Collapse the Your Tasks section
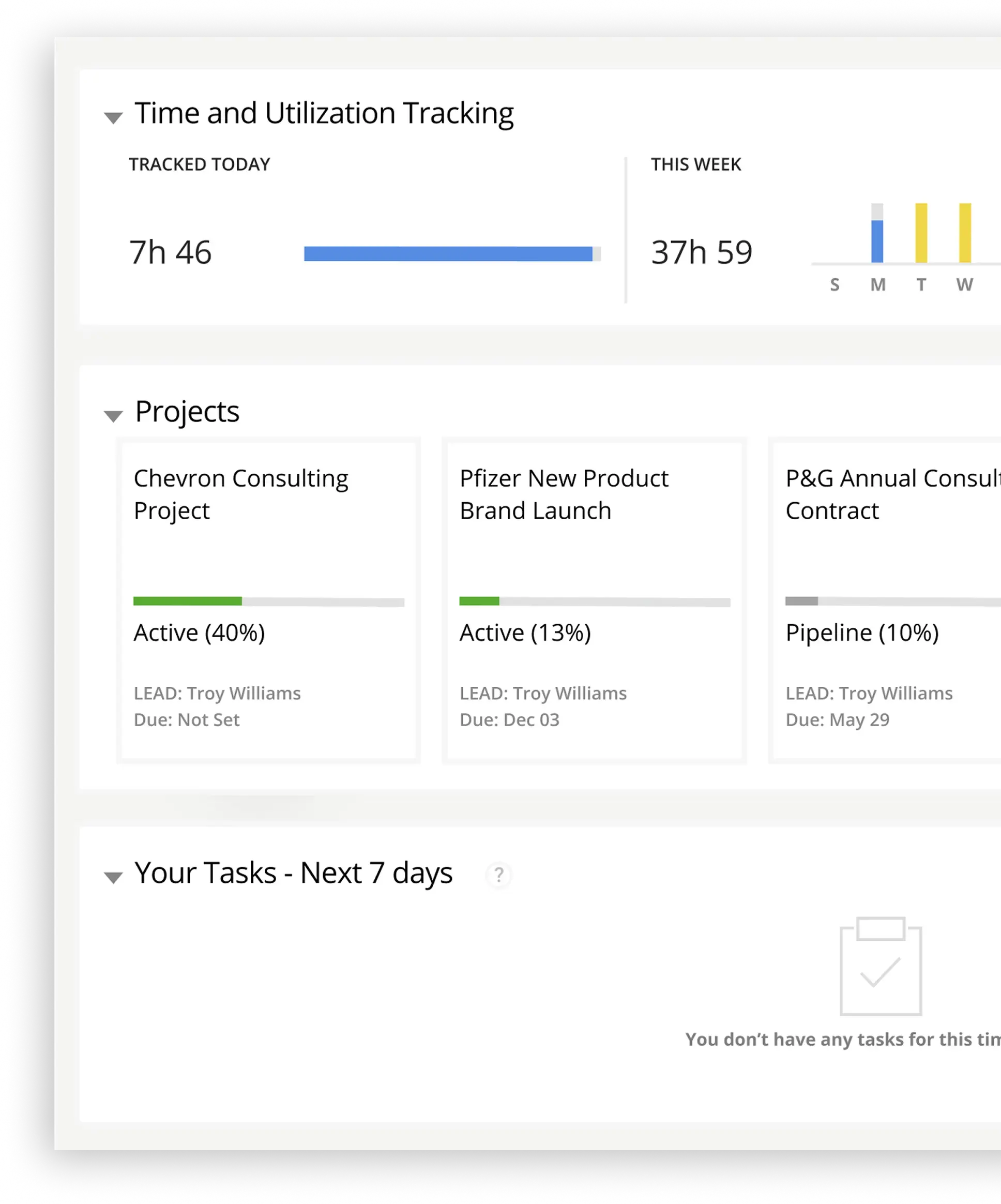 click(x=114, y=876)
